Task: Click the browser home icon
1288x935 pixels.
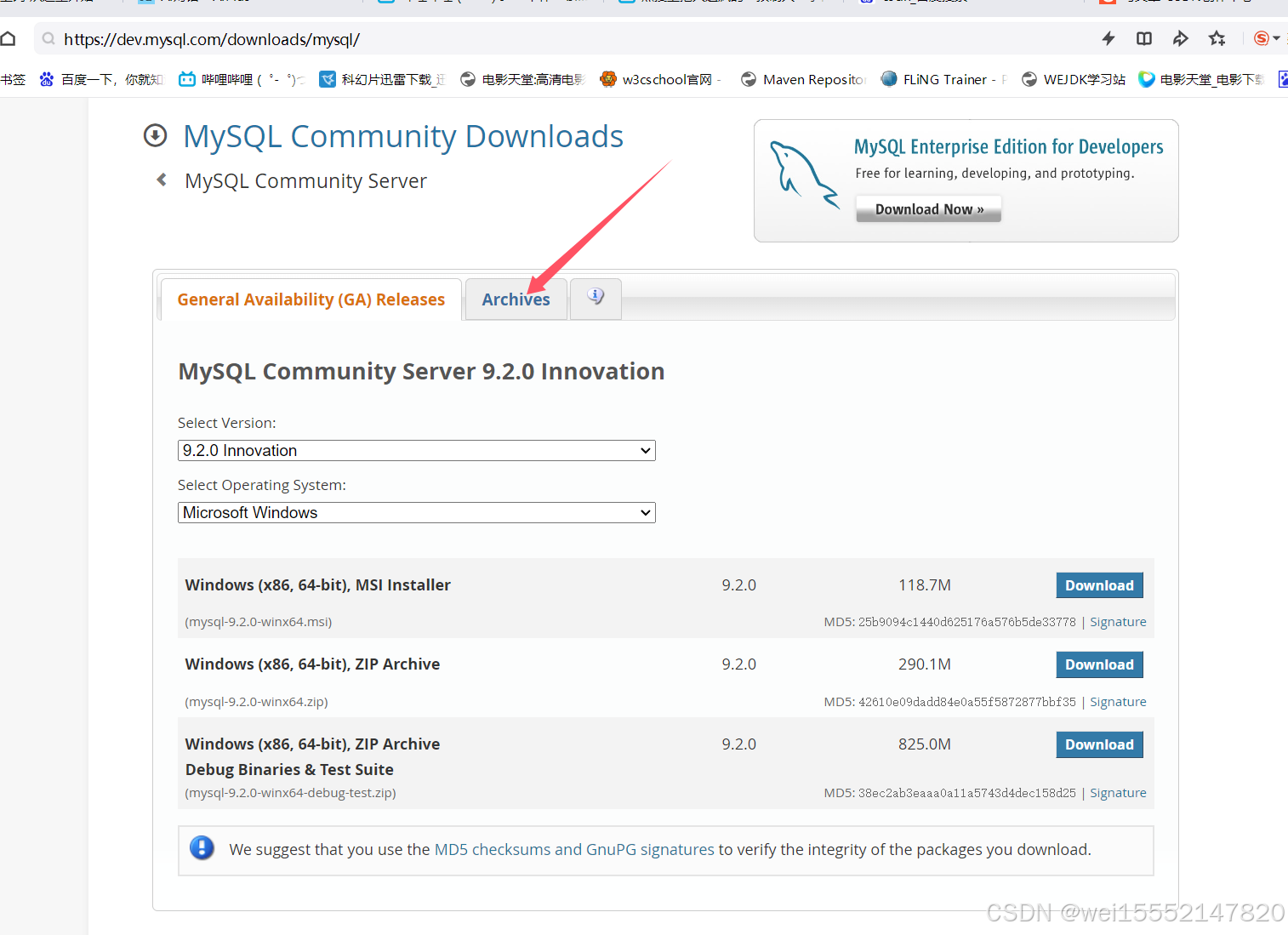Action: pyautogui.click(x=8, y=39)
